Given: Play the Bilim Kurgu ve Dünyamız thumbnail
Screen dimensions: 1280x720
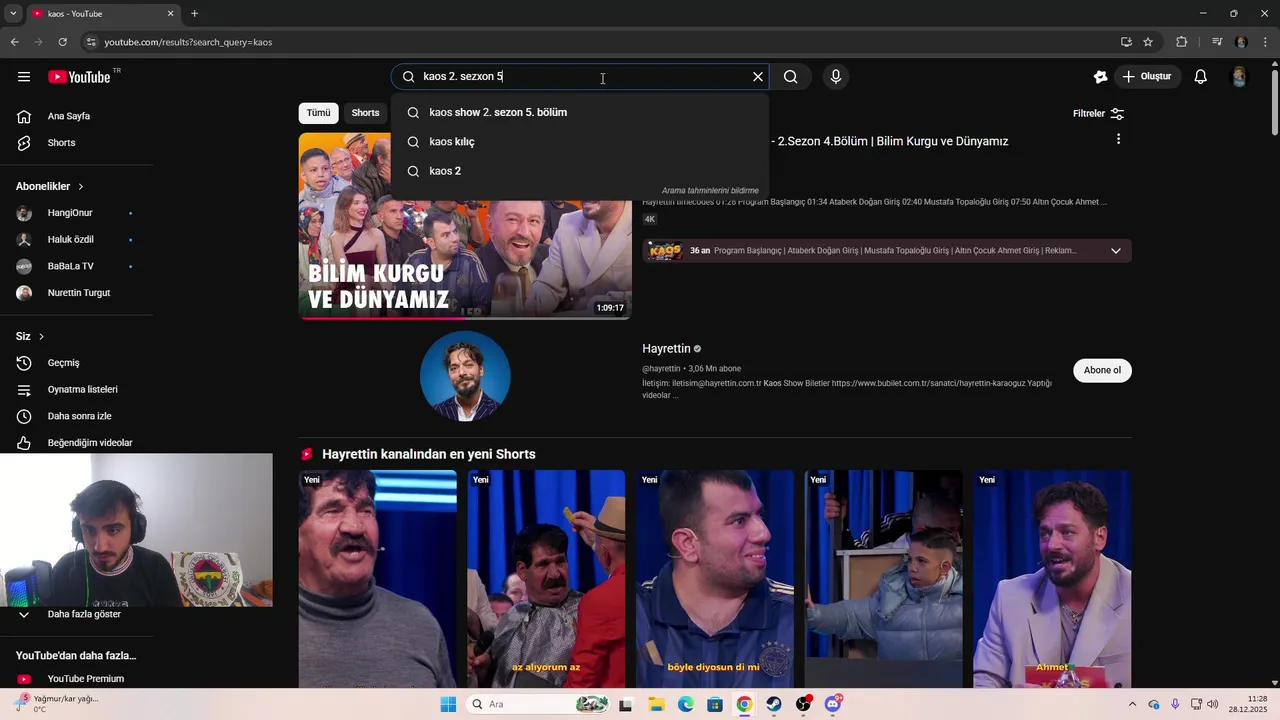Looking at the screenshot, I should coord(465,226).
